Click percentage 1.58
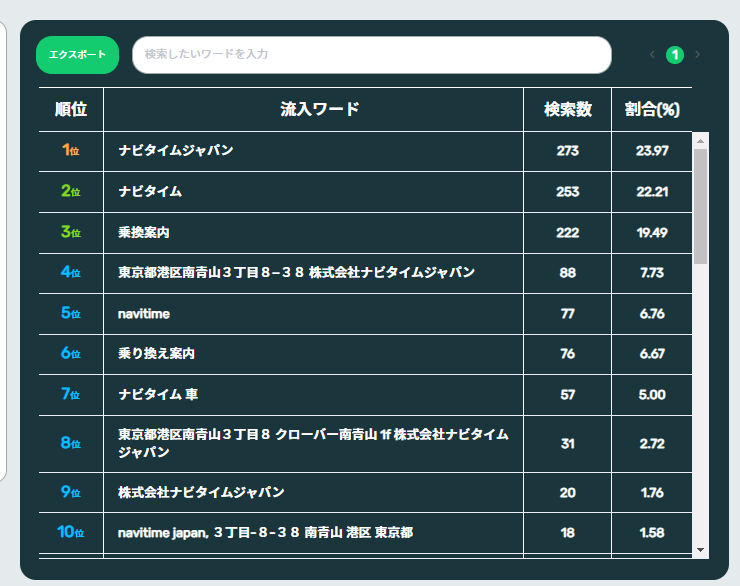The width and height of the screenshot is (740, 586). (x=652, y=533)
